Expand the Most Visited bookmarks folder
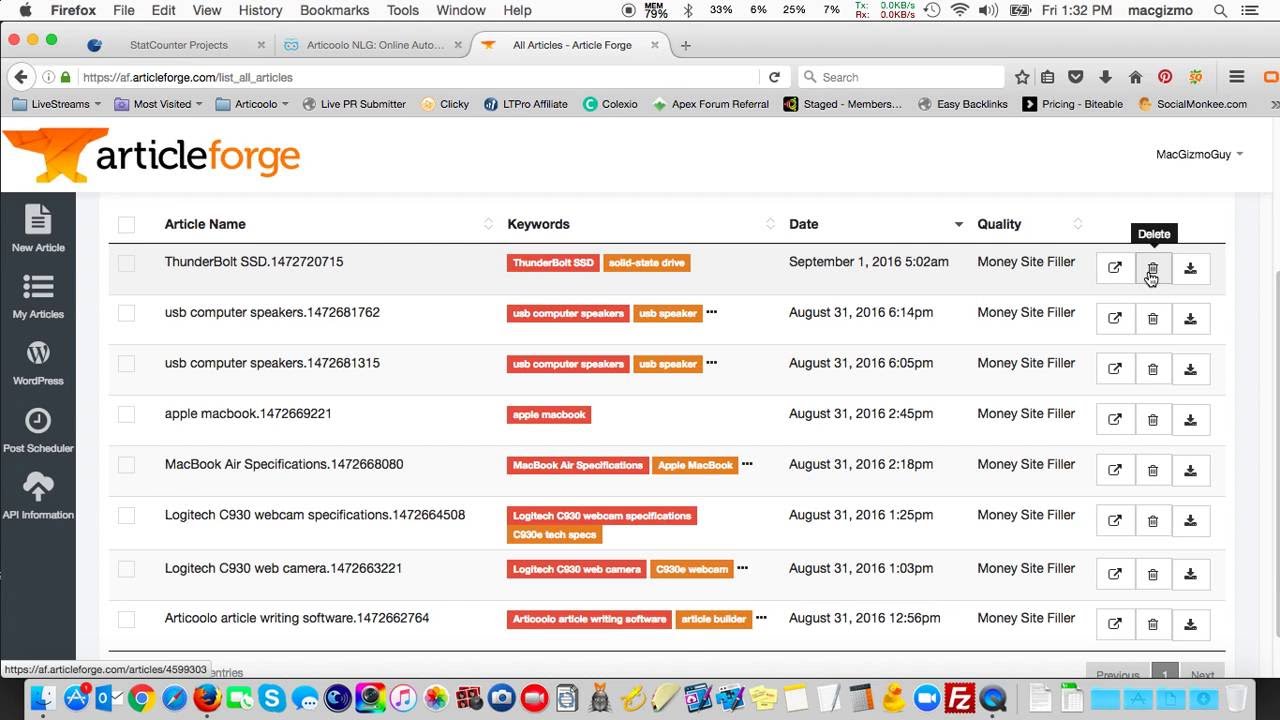The height and width of the screenshot is (720, 1280). [x=159, y=104]
